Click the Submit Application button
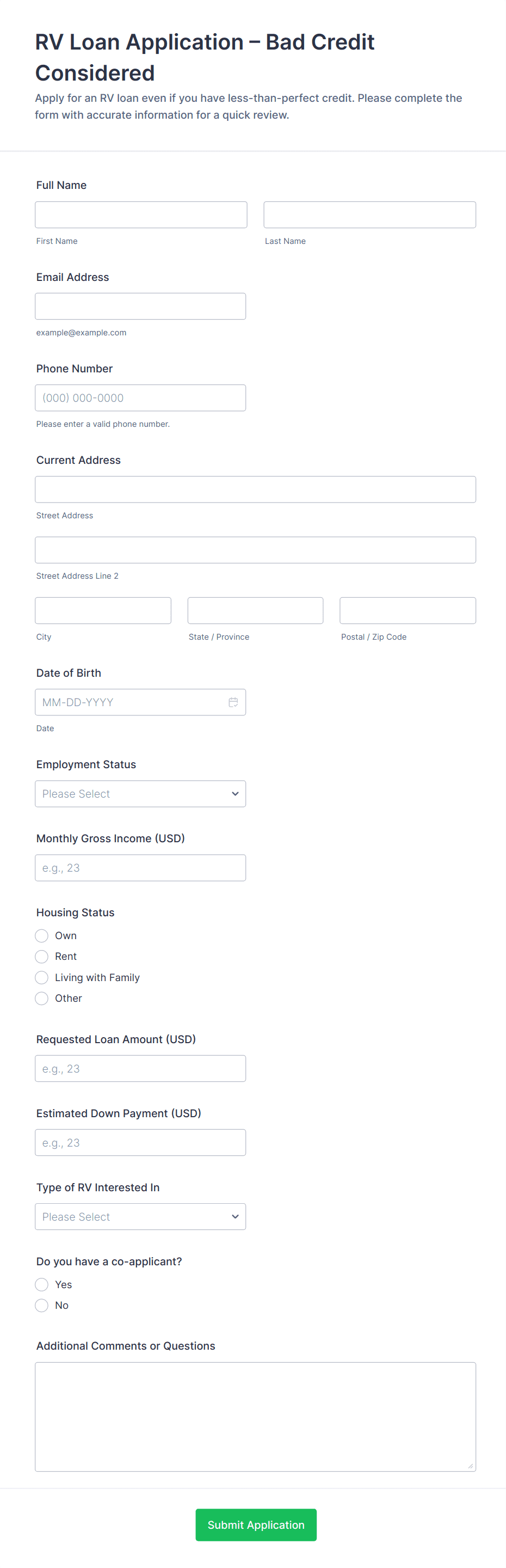This screenshot has width=506, height=1568. [255, 1524]
